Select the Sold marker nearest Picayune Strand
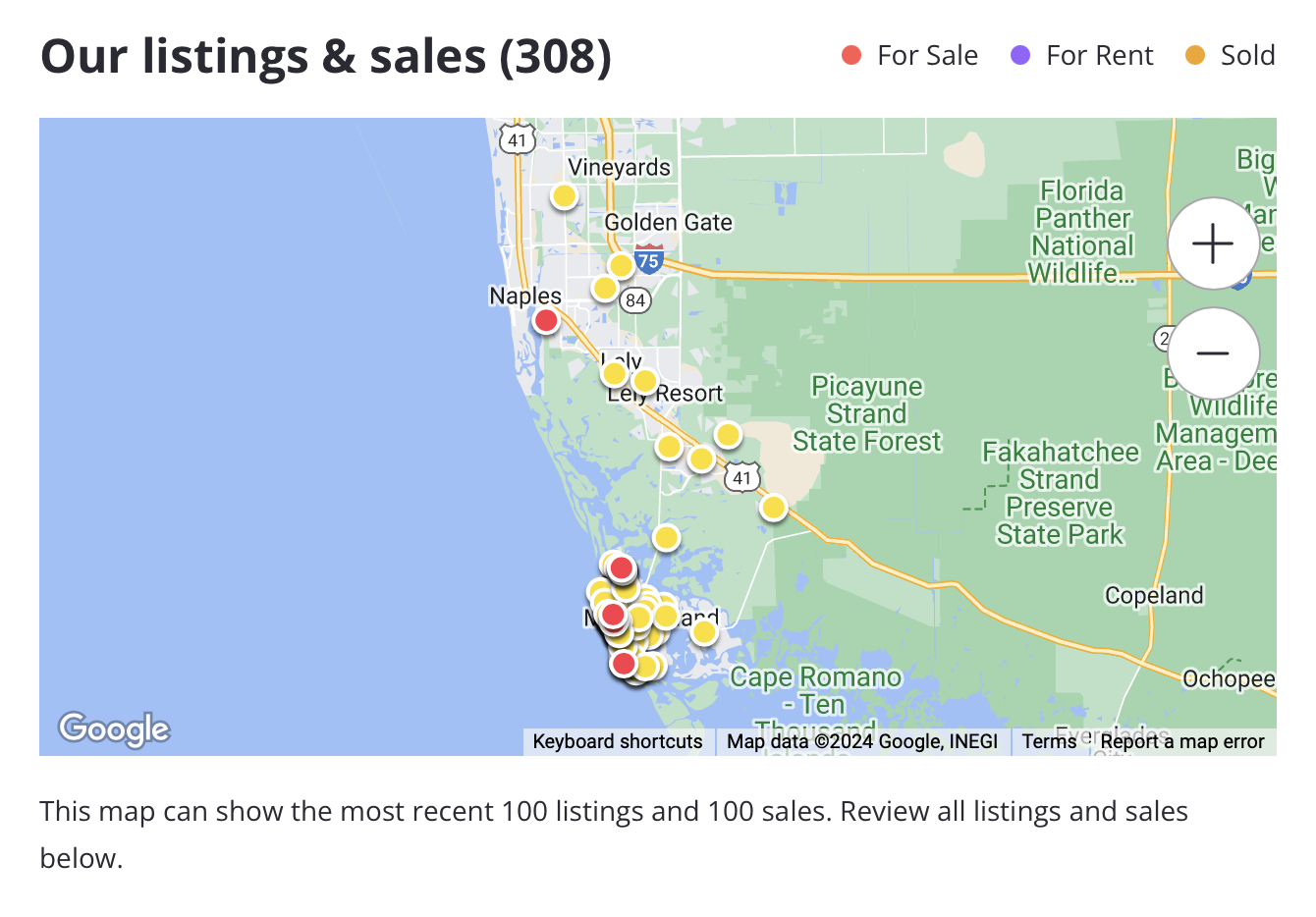Viewport: 1316px width, 917px height. (728, 435)
